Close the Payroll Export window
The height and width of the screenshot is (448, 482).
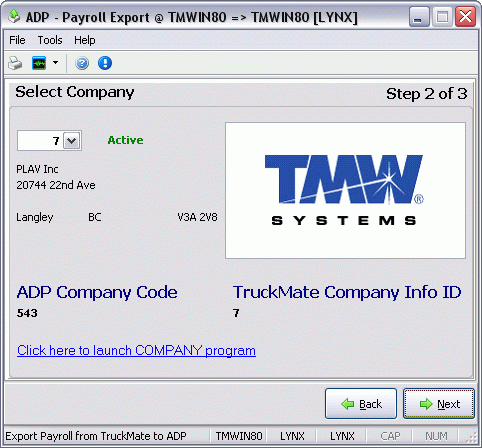point(465,16)
